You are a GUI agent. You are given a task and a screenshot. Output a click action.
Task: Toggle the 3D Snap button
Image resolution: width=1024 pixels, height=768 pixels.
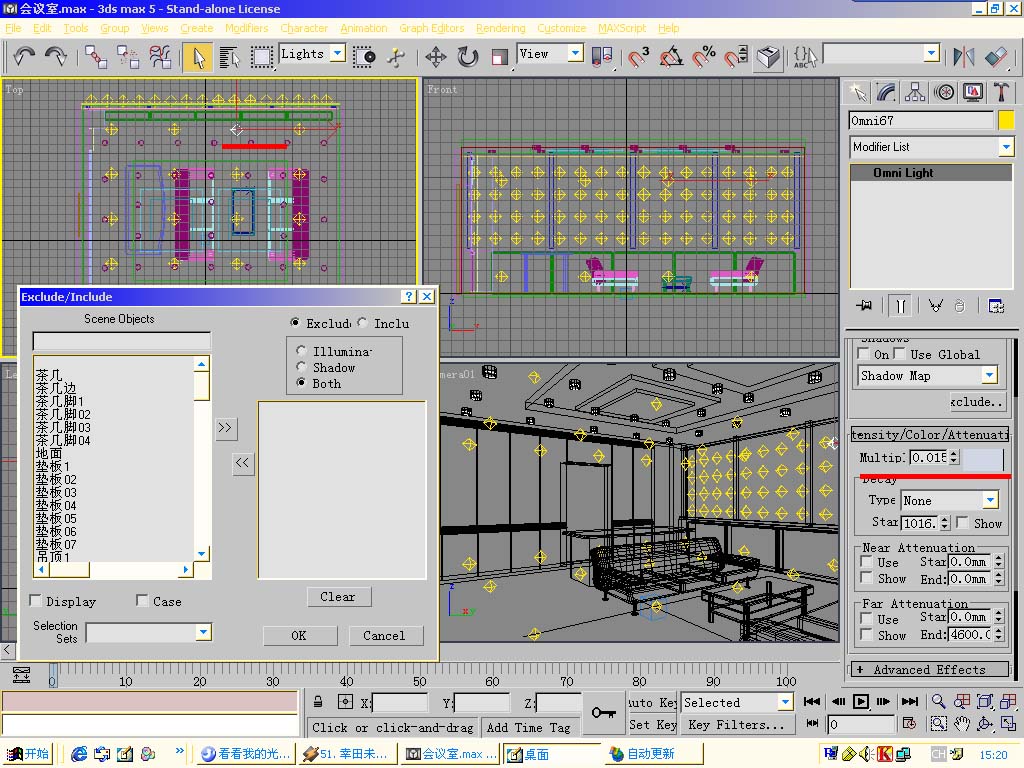[x=639, y=56]
